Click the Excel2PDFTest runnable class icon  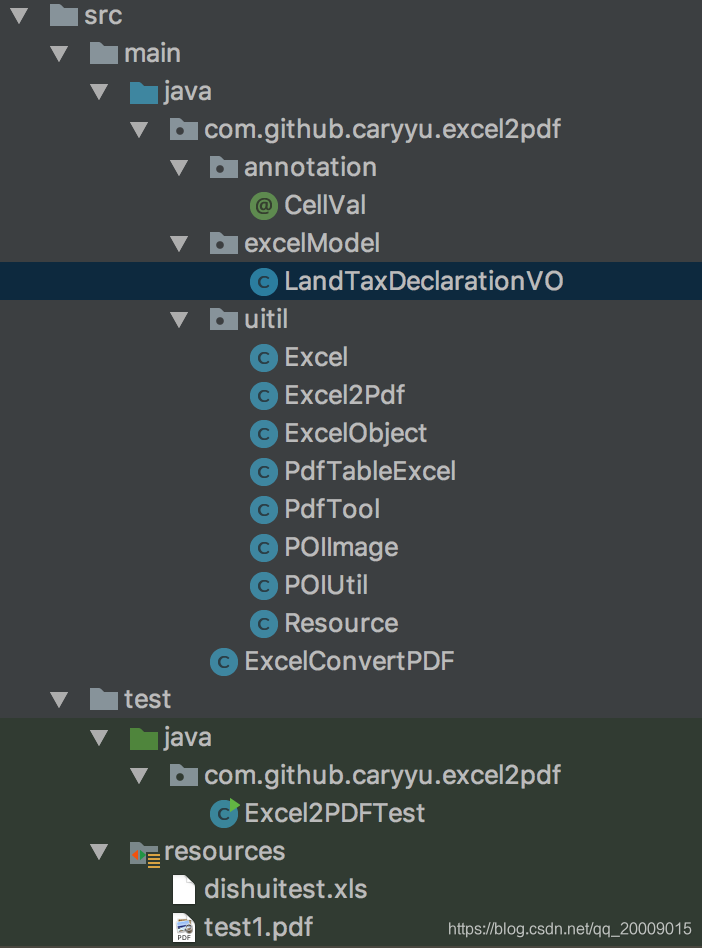tap(224, 813)
